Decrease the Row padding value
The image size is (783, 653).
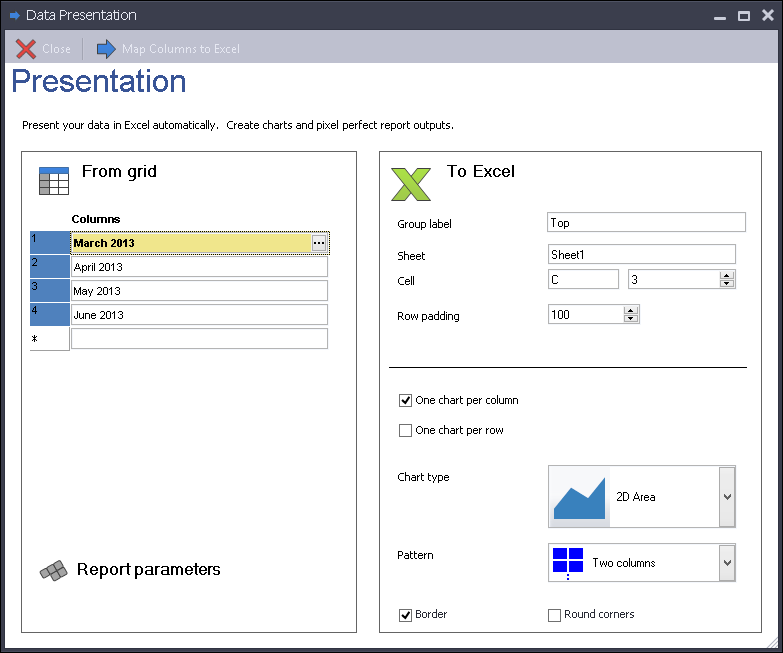[x=631, y=318]
